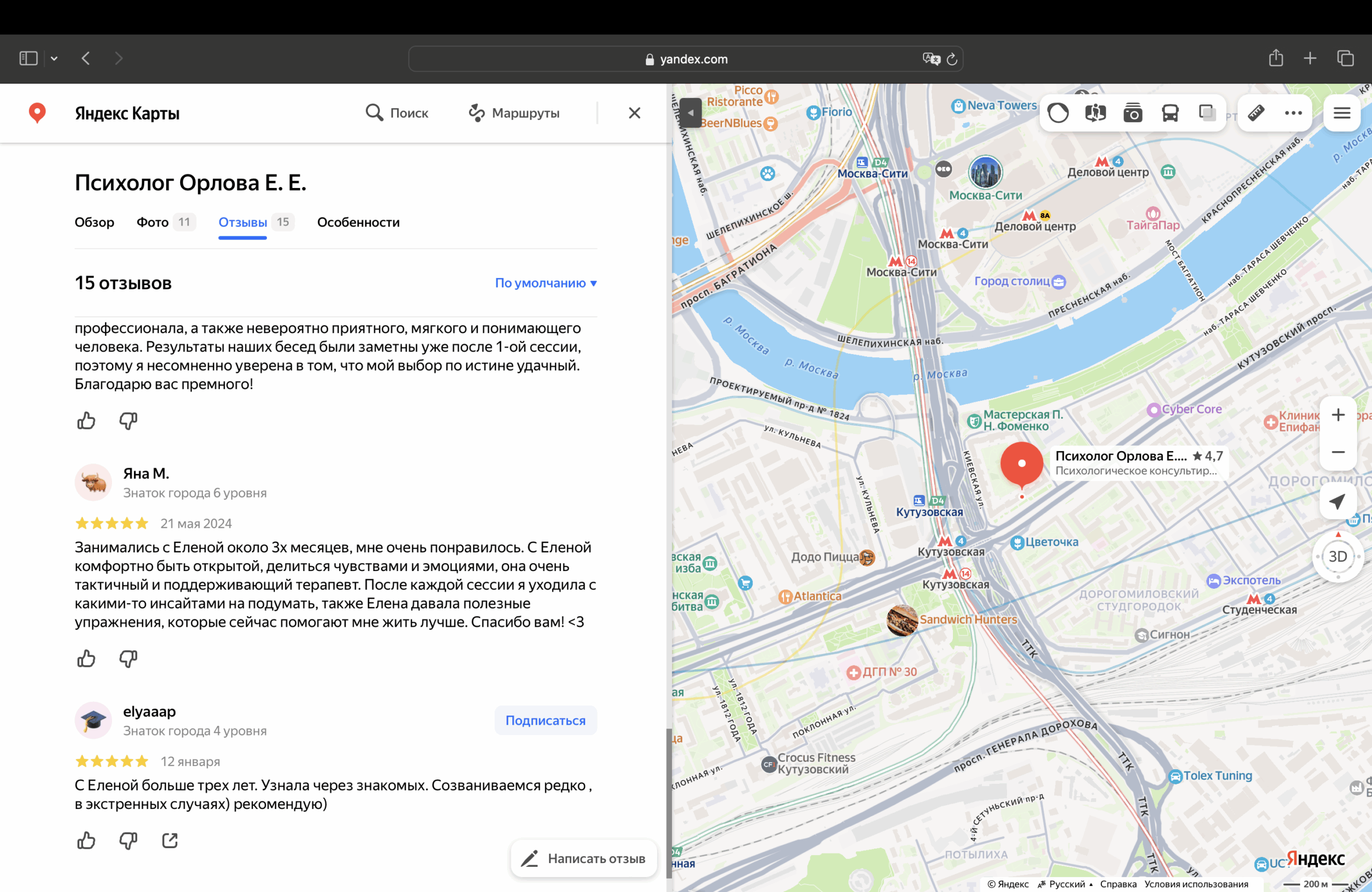Viewport: 1372px width, 892px height.
Task: Open street panorama view on the map
Action: pos(1095,113)
